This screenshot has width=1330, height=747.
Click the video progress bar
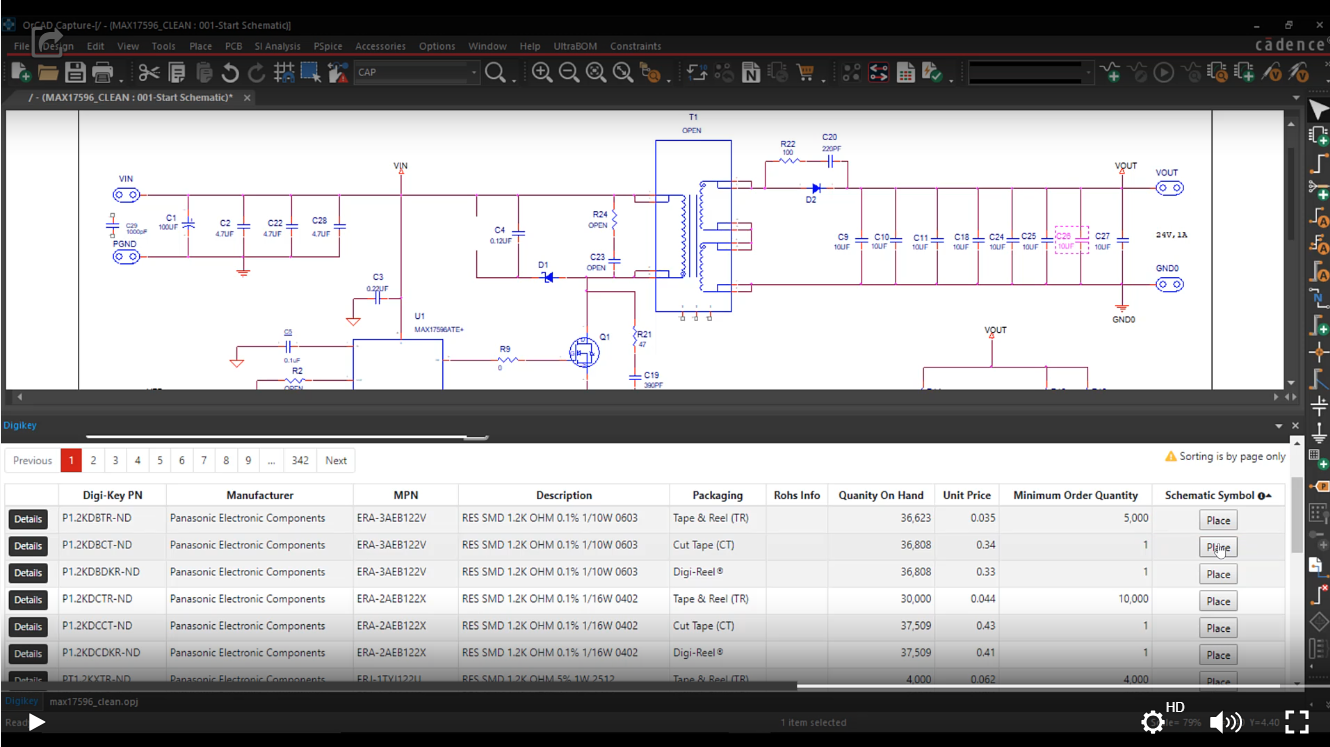[x=665, y=686]
